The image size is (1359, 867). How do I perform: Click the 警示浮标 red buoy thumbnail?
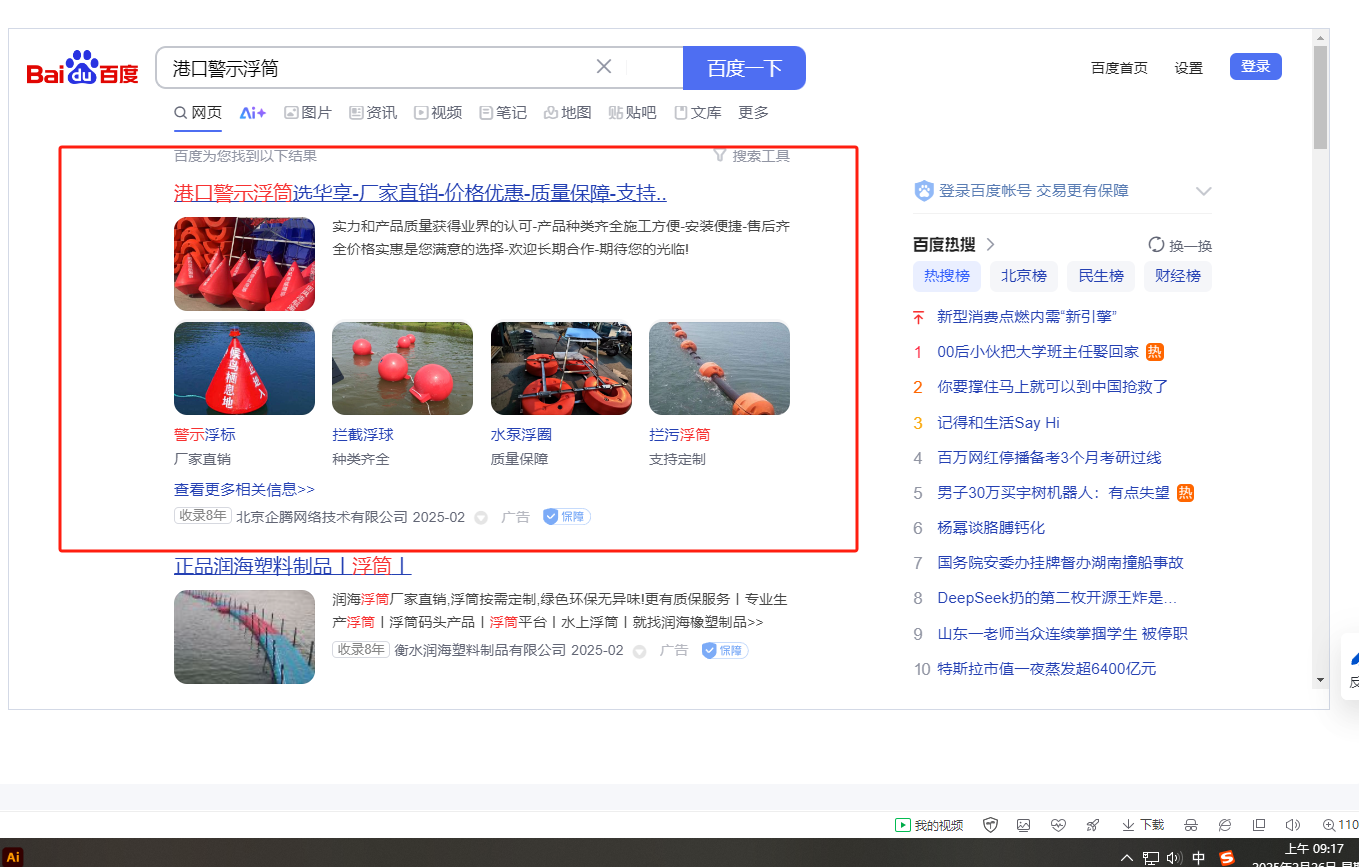[244, 368]
